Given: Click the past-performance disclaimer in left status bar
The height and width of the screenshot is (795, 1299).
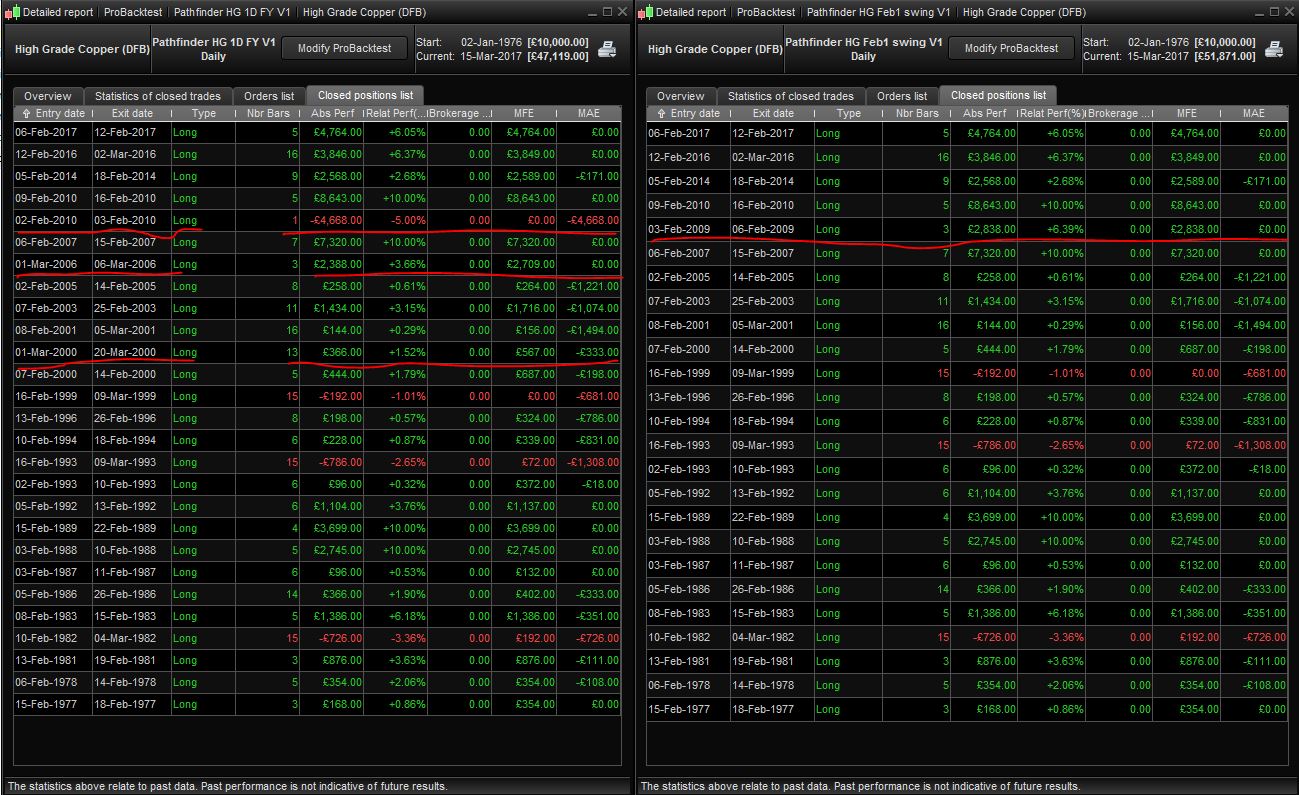Looking at the screenshot, I should 227,786.
